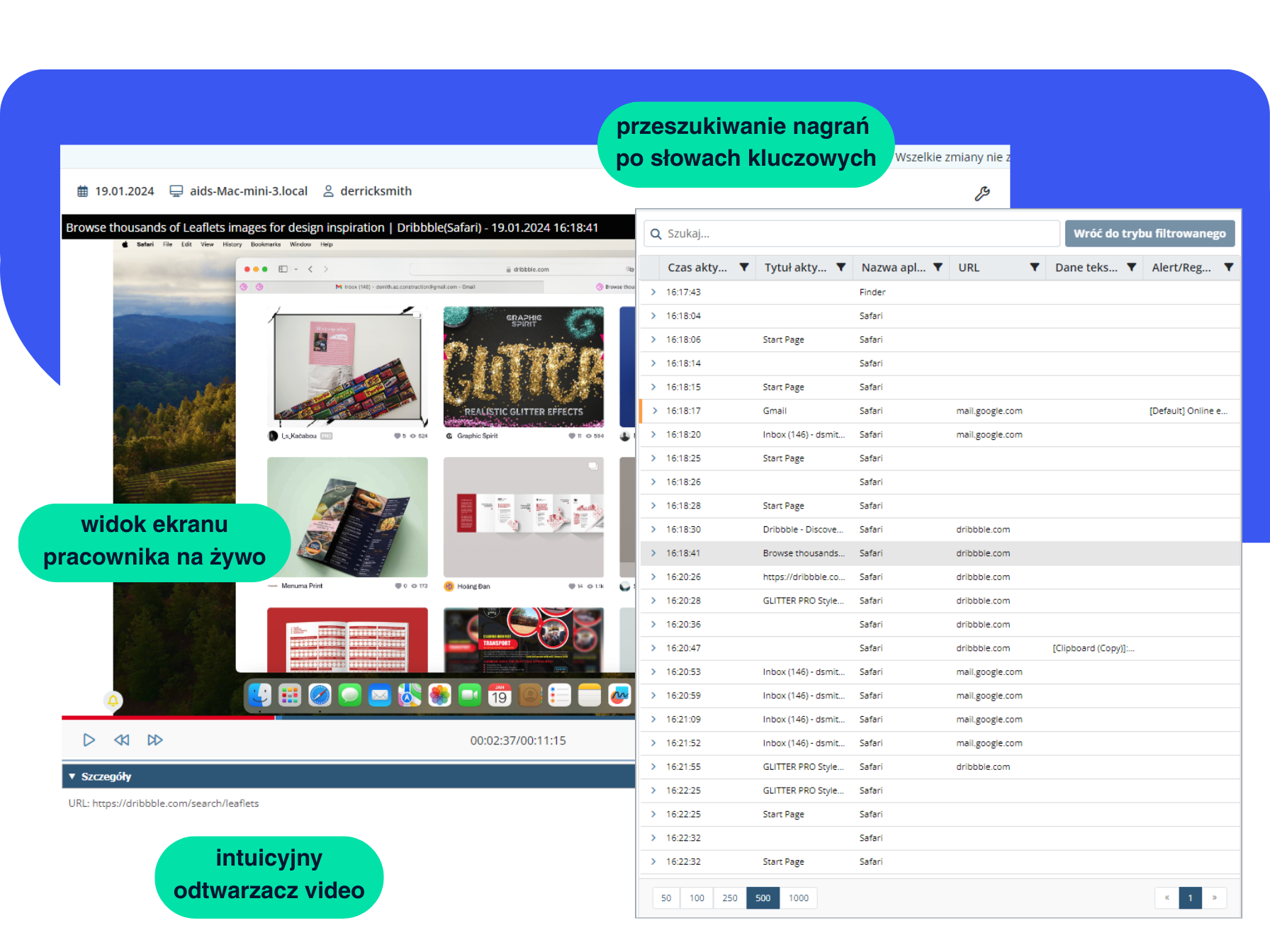Open Finder from the dock
Screen dimensions: 1270x952
click(259, 696)
